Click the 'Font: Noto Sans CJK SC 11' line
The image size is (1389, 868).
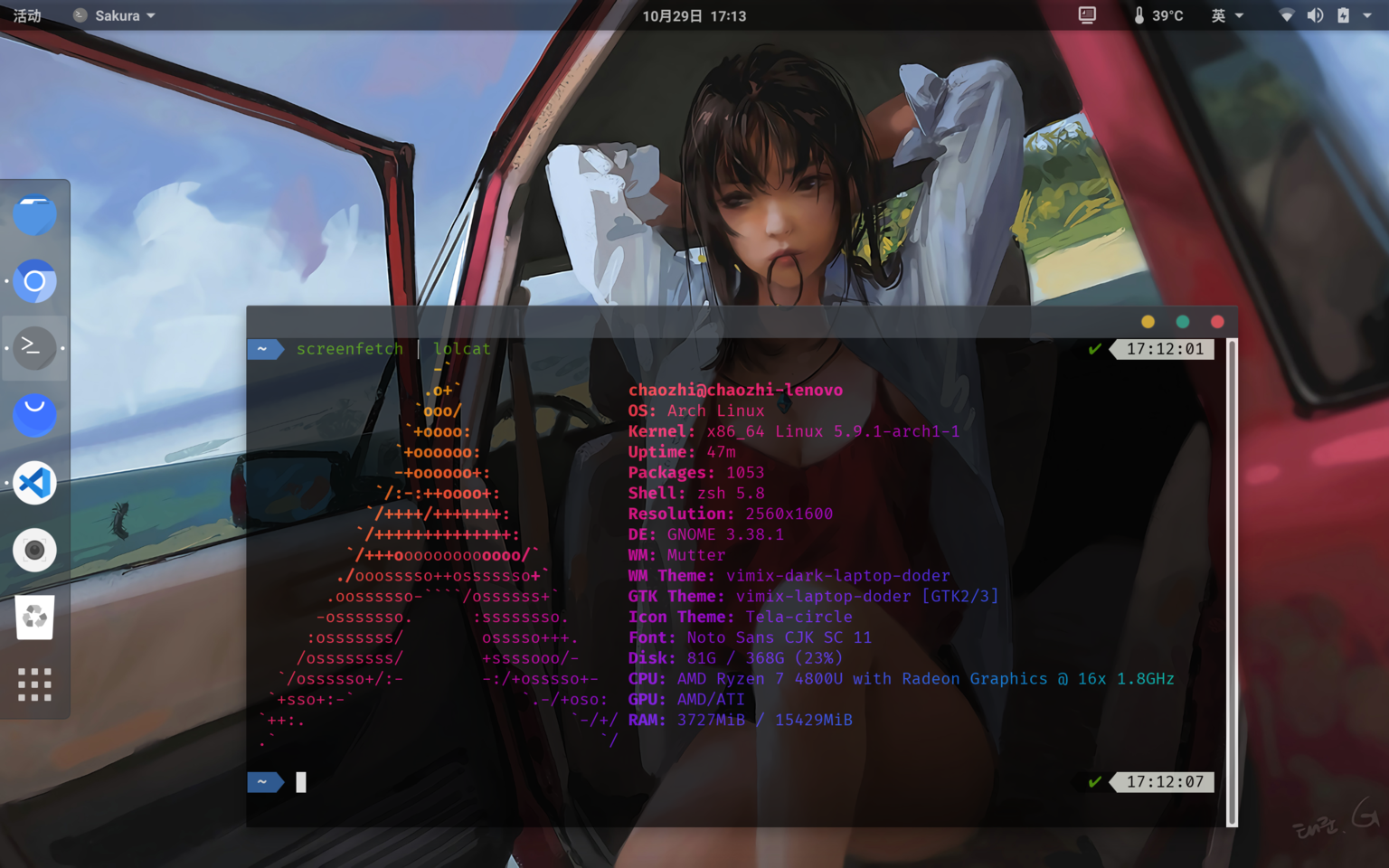click(751, 637)
